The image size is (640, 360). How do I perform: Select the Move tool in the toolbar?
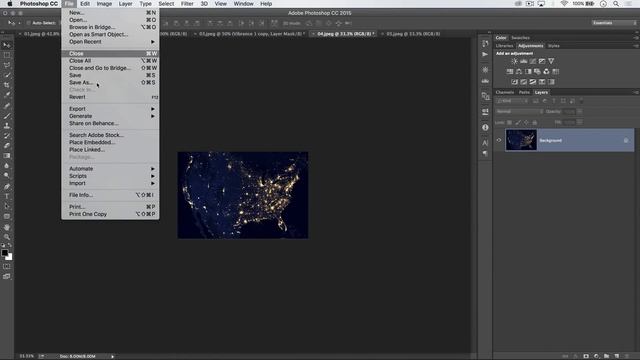tap(7, 45)
